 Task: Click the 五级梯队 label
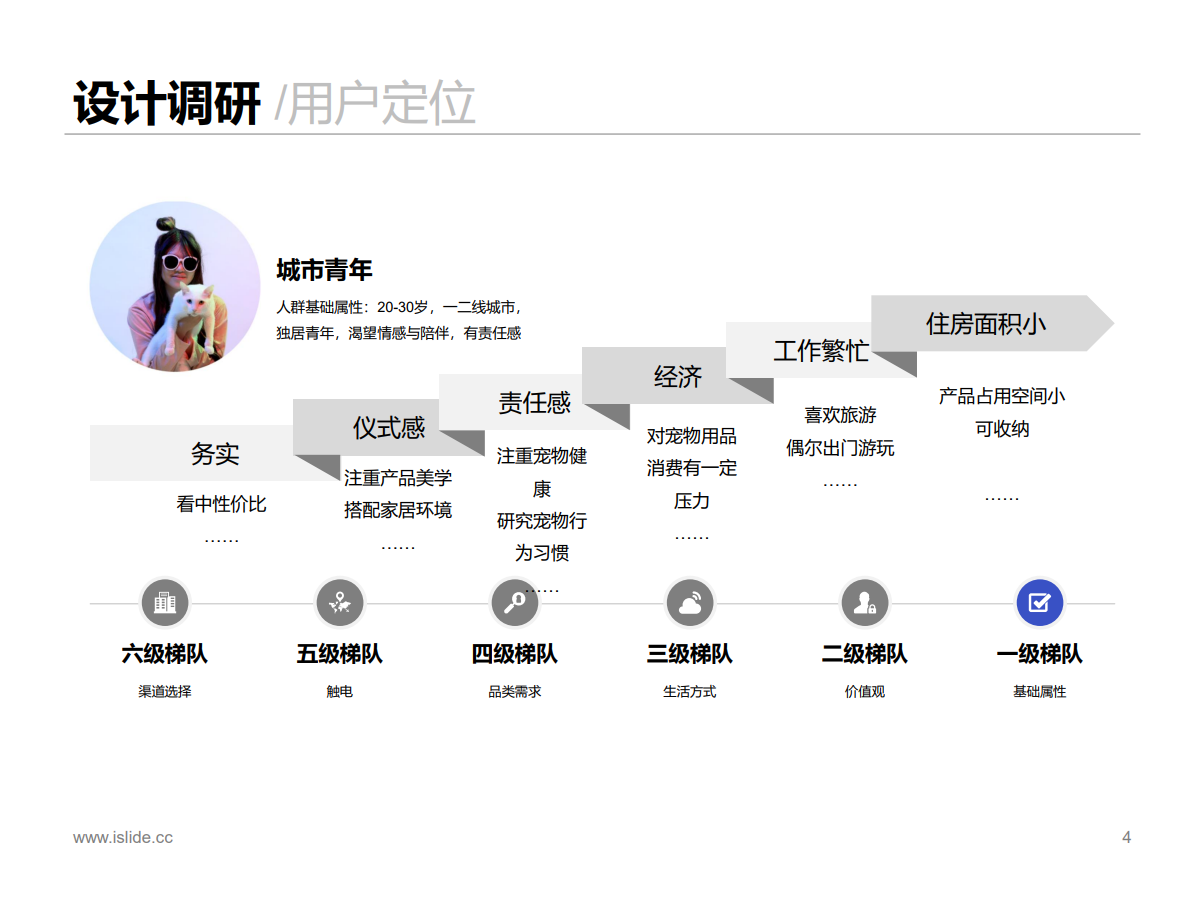click(340, 654)
